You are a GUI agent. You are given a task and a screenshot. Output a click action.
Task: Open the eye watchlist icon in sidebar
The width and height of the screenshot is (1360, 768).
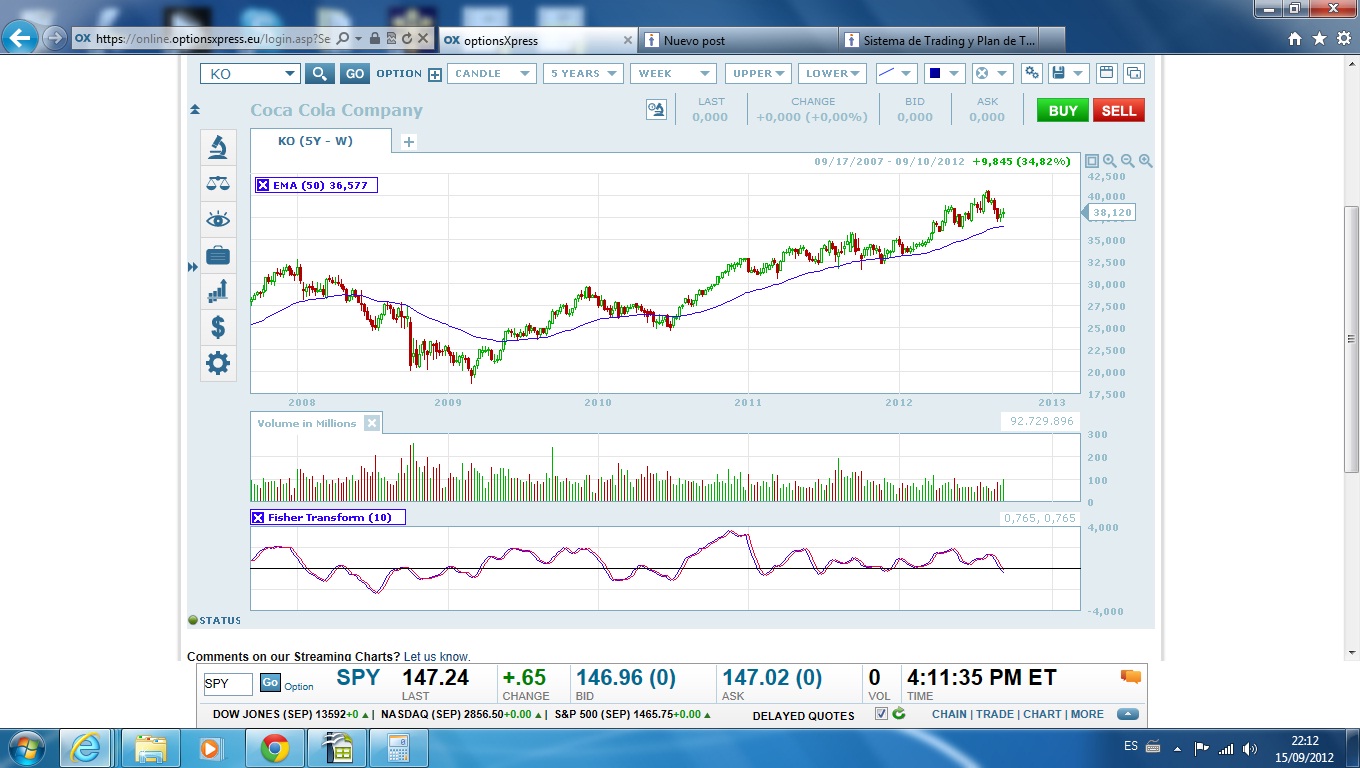tap(218, 219)
